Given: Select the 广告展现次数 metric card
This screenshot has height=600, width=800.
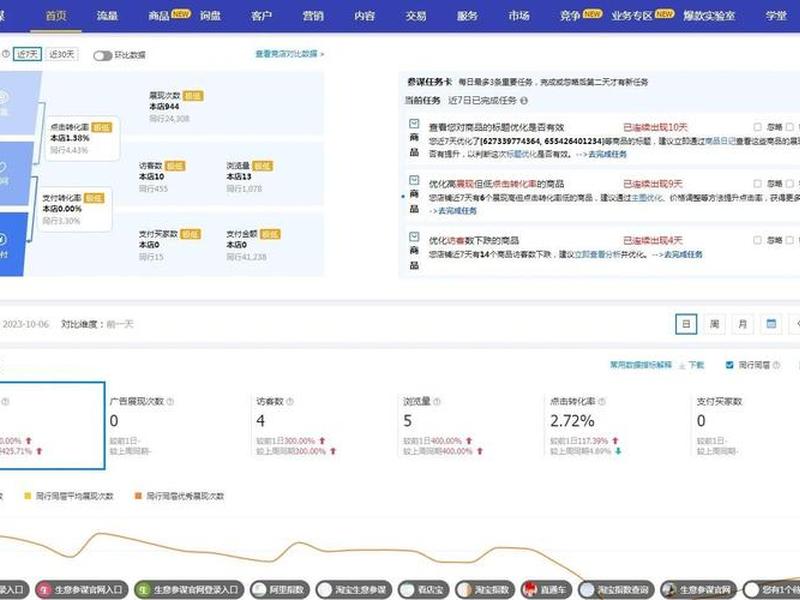Looking at the screenshot, I should 178,426.
